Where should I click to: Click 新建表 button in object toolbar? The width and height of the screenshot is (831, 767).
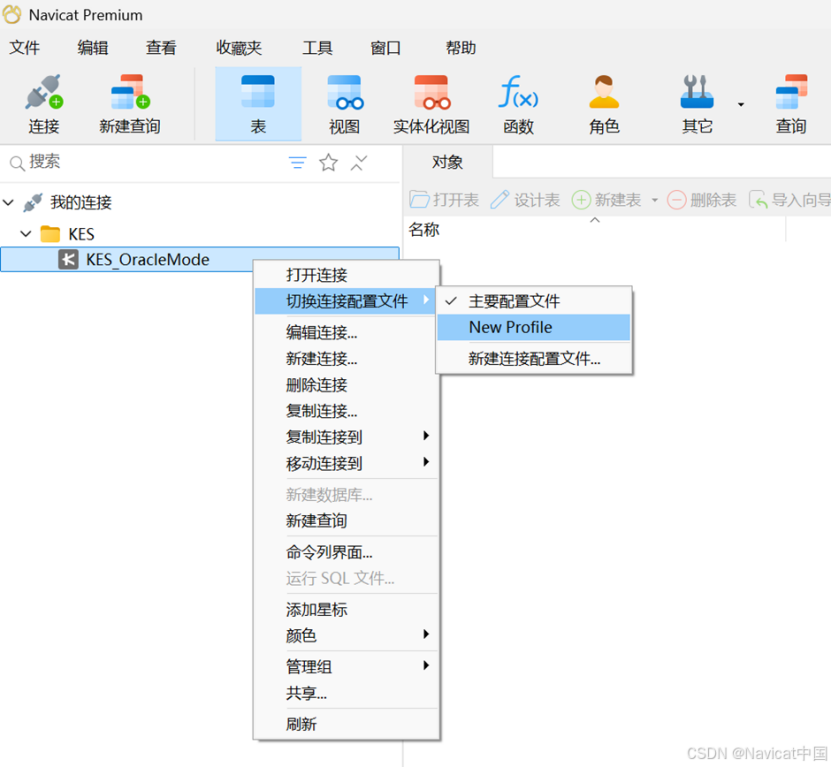click(x=607, y=200)
